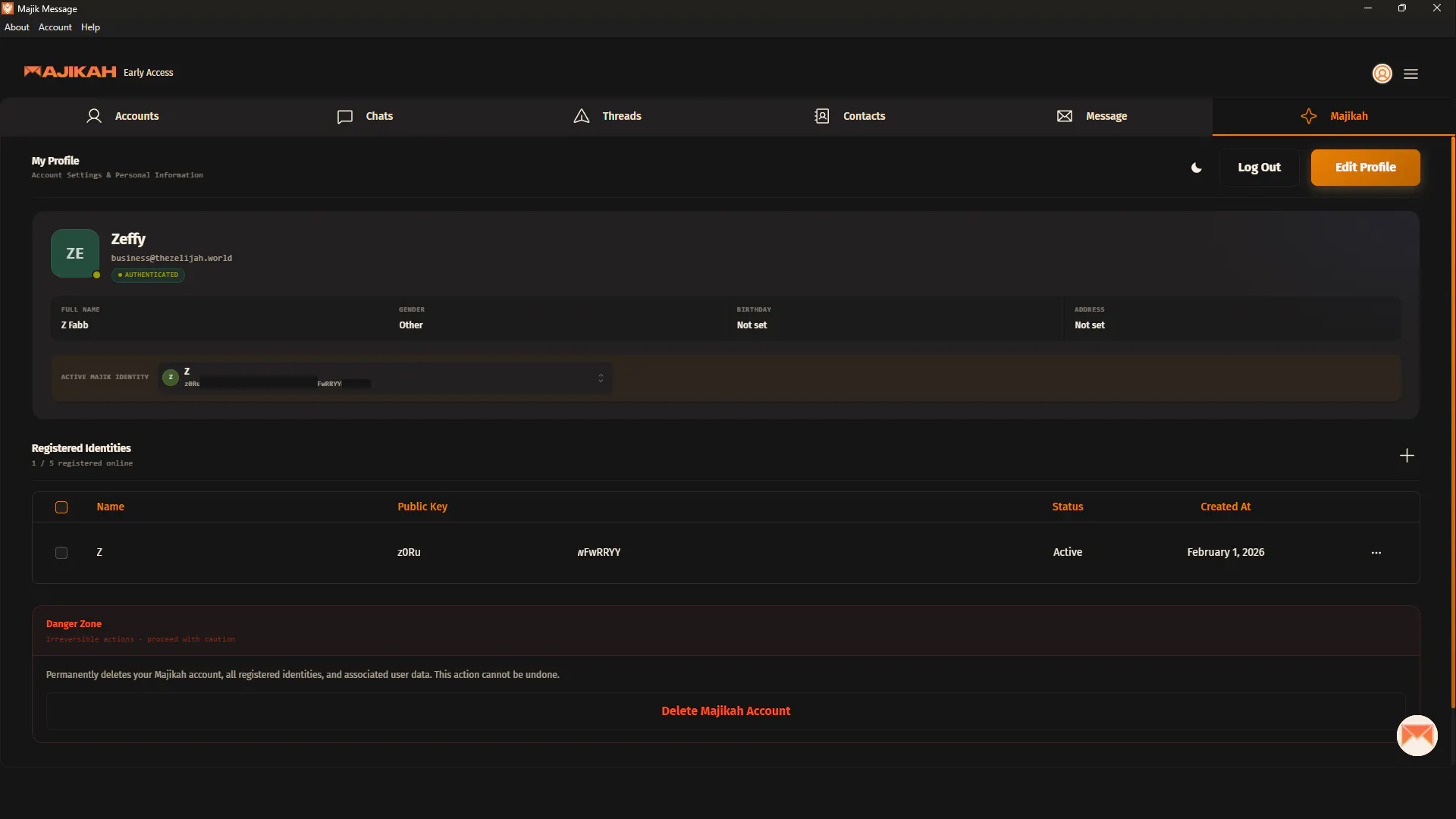
Task: Click the Name column header
Action: coord(110,507)
